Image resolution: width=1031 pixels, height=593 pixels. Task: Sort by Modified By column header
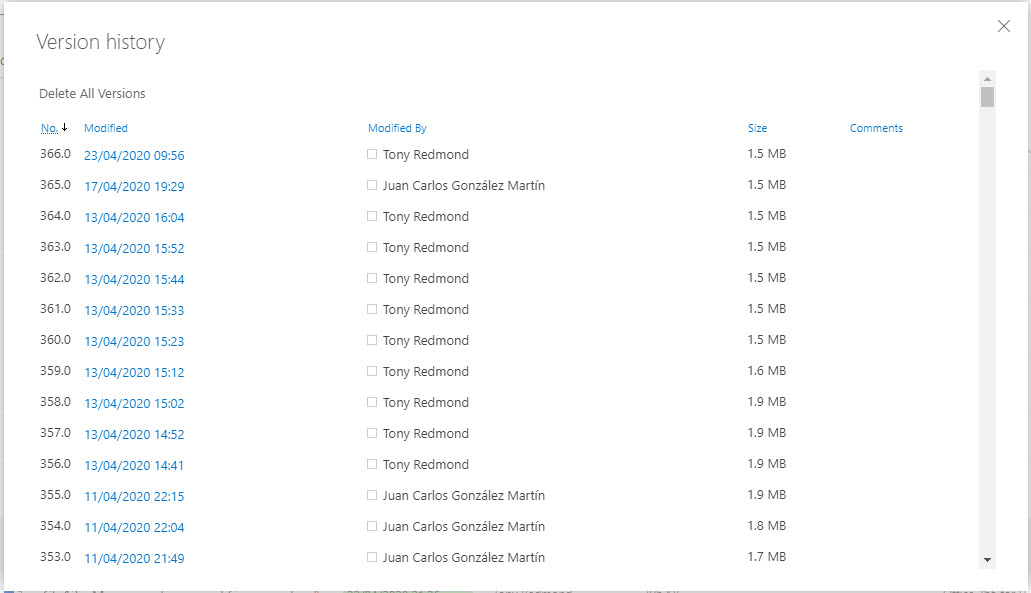coord(397,128)
